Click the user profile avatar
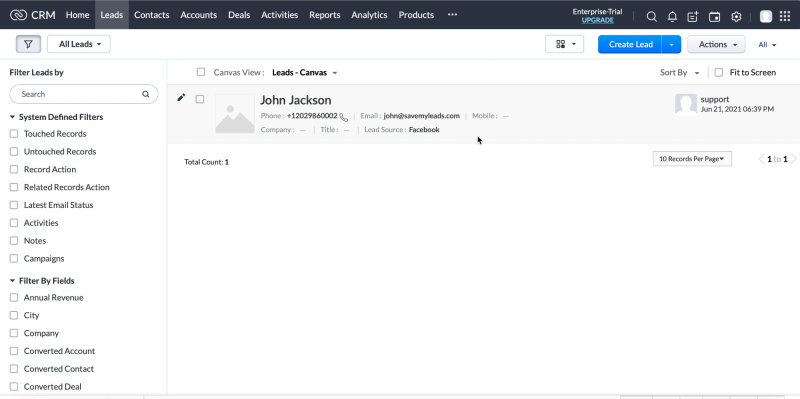This screenshot has width=800, height=399. pyautogui.click(x=766, y=16)
